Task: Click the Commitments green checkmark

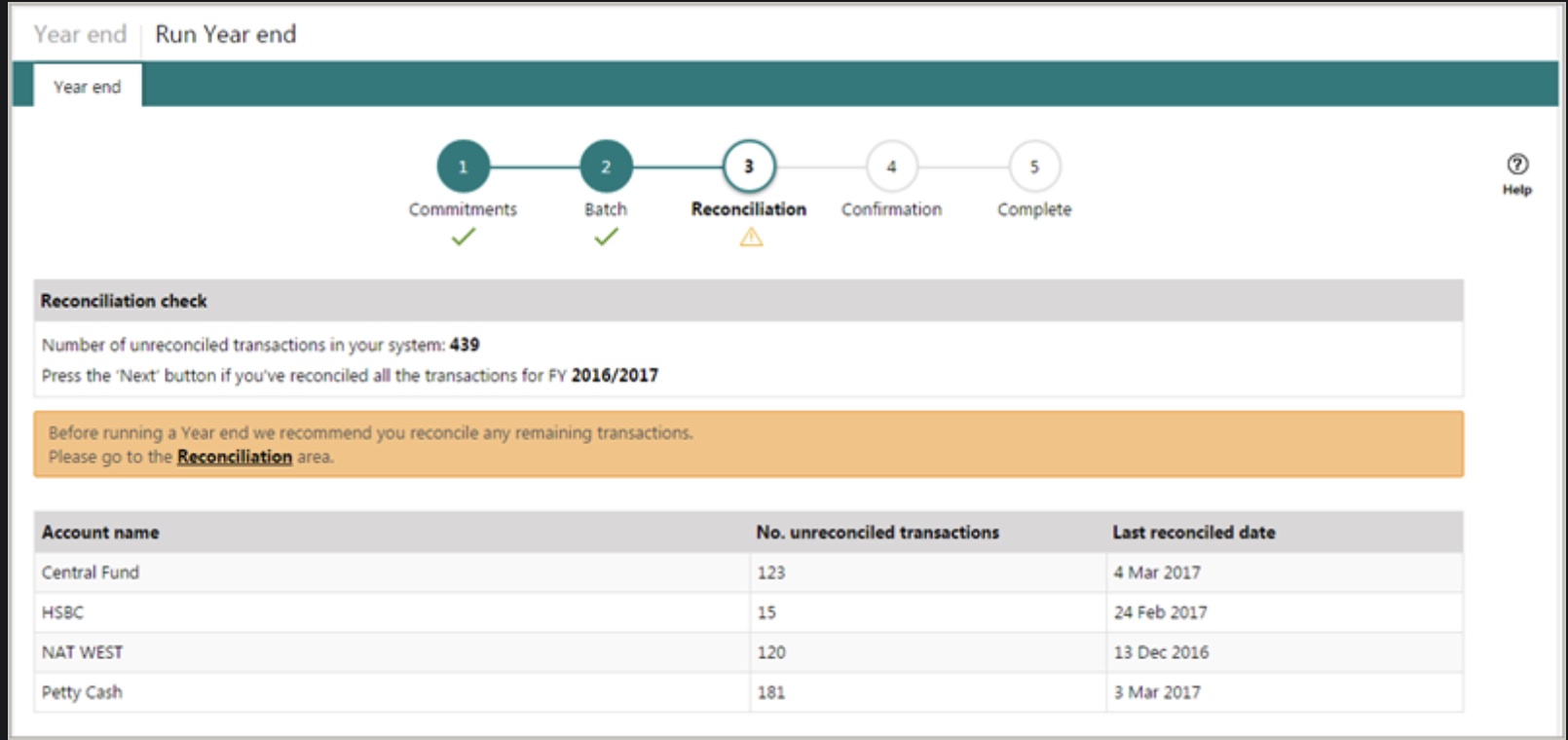Action: (464, 237)
